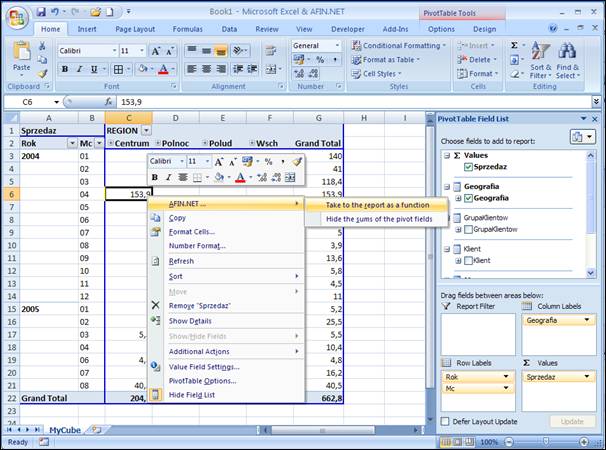Toggle Italic in the ribbon Font group
This screenshot has height=450, width=606.
pos(79,69)
